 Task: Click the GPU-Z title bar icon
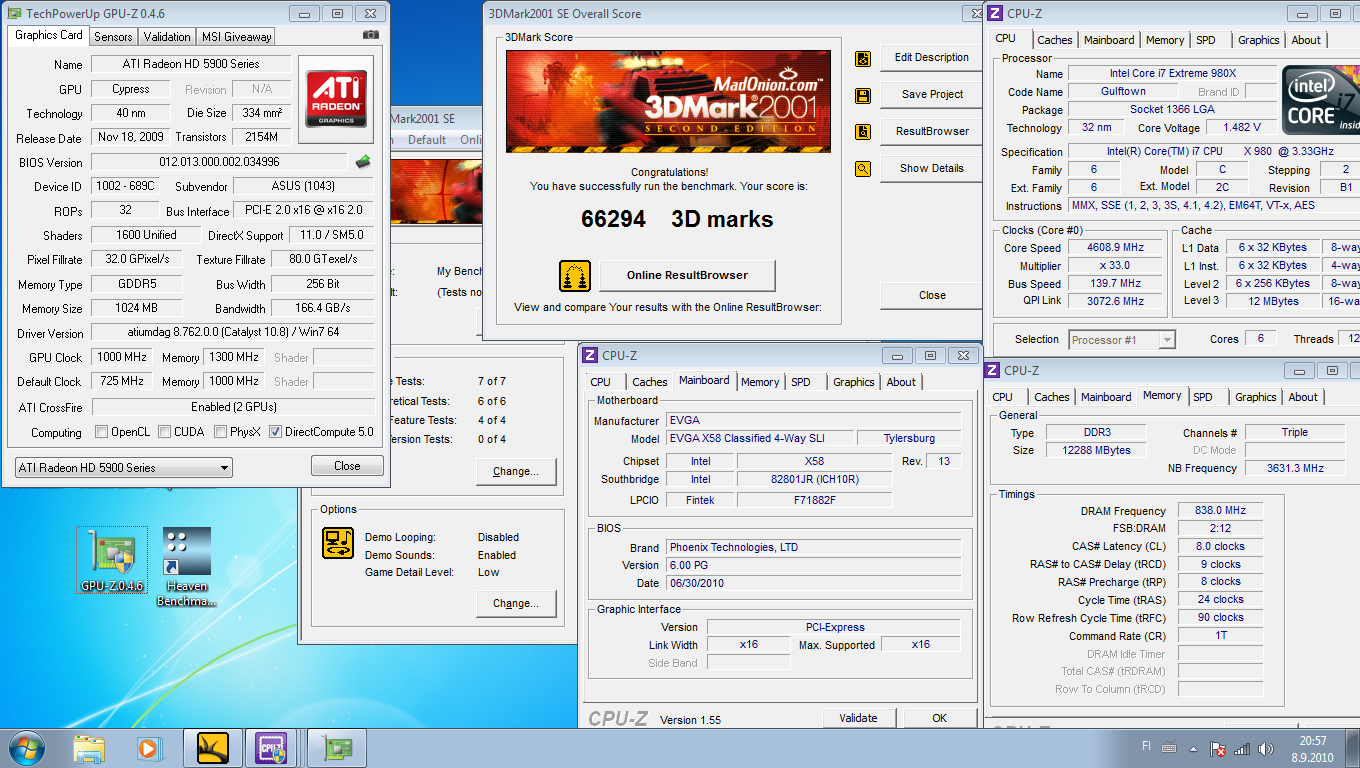16,13
